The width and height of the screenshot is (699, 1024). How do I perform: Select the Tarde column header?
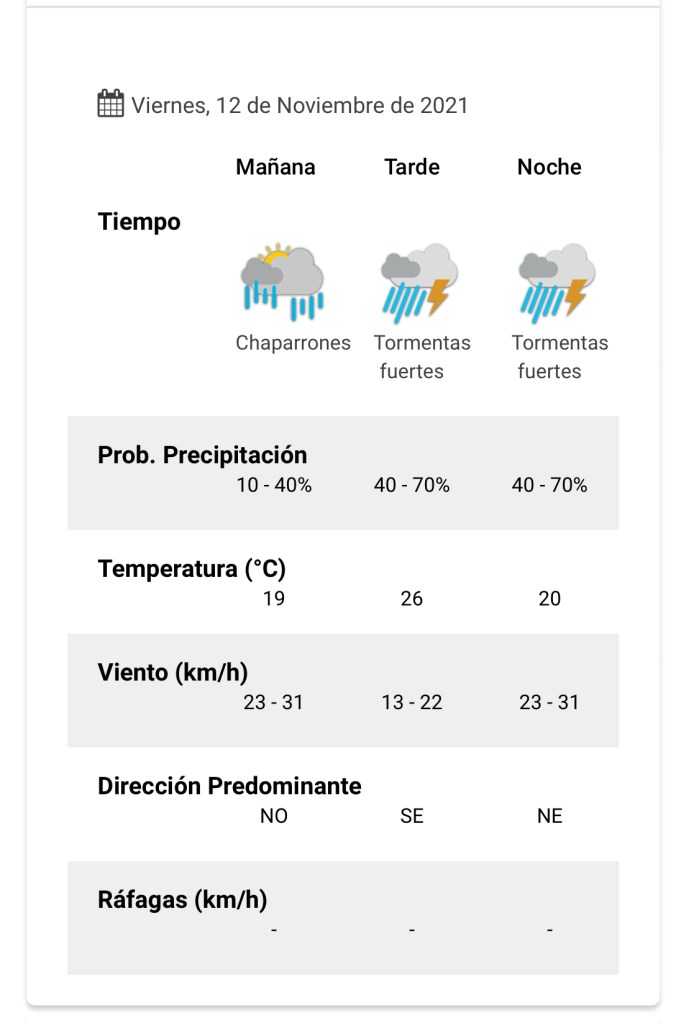(x=412, y=167)
